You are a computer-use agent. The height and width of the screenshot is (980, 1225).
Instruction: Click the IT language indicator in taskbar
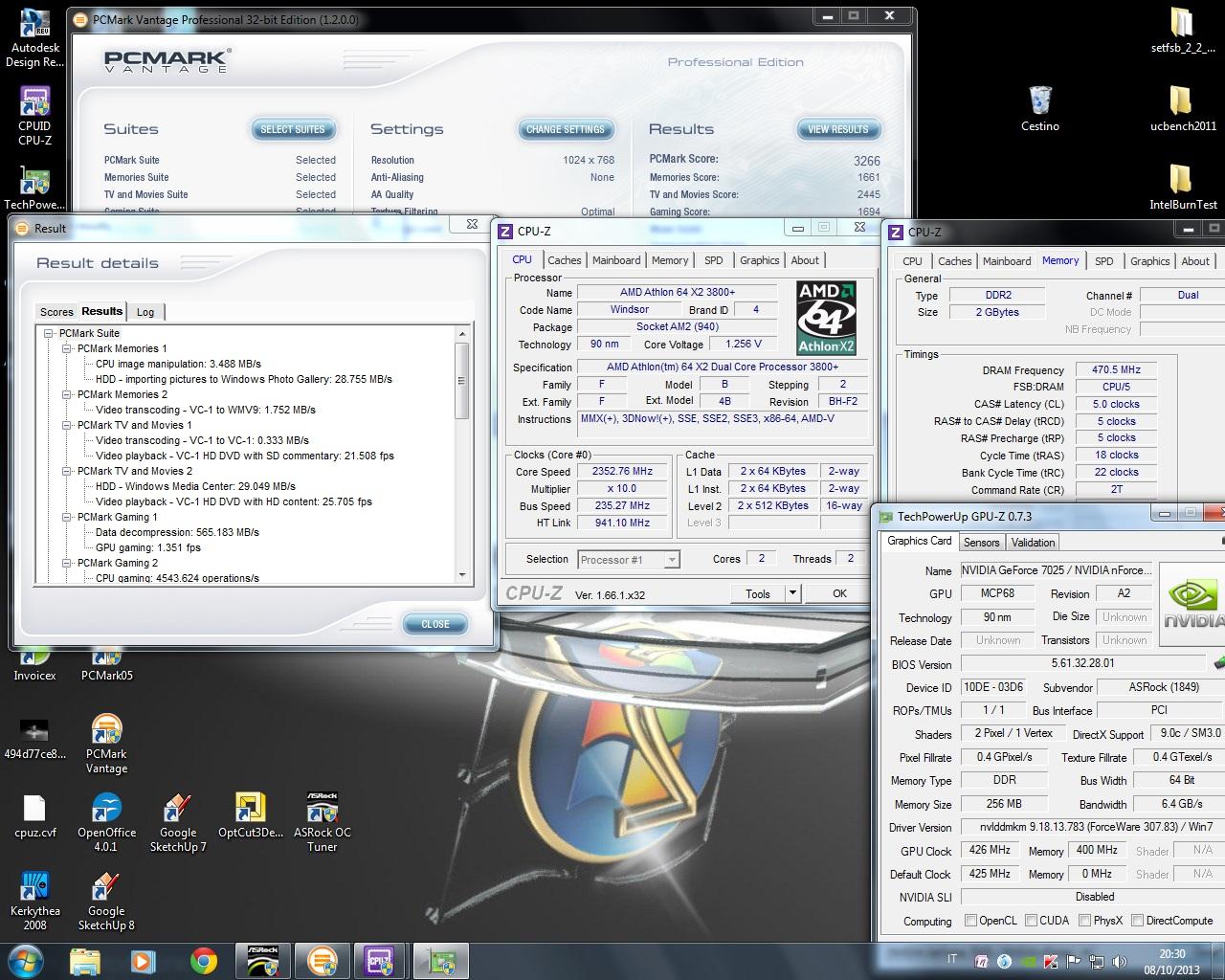point(952,959)
